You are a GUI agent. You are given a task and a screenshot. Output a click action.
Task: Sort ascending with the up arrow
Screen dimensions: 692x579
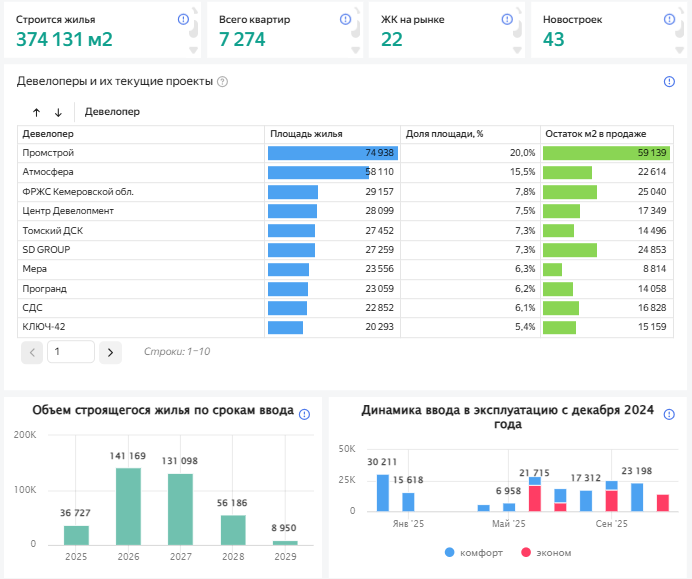point(37,113)
